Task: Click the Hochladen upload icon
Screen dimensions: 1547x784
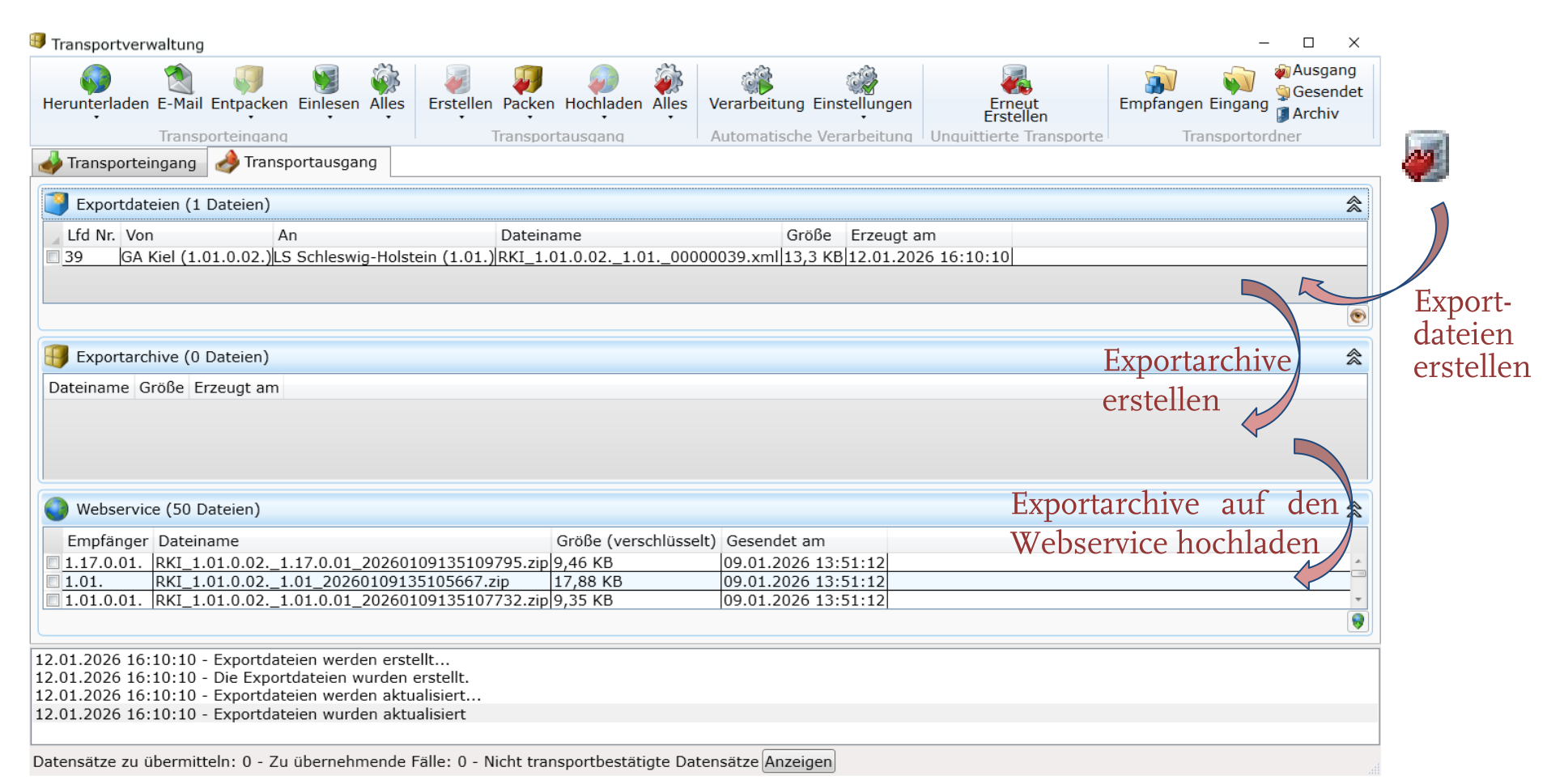Action: pos(603,80)
